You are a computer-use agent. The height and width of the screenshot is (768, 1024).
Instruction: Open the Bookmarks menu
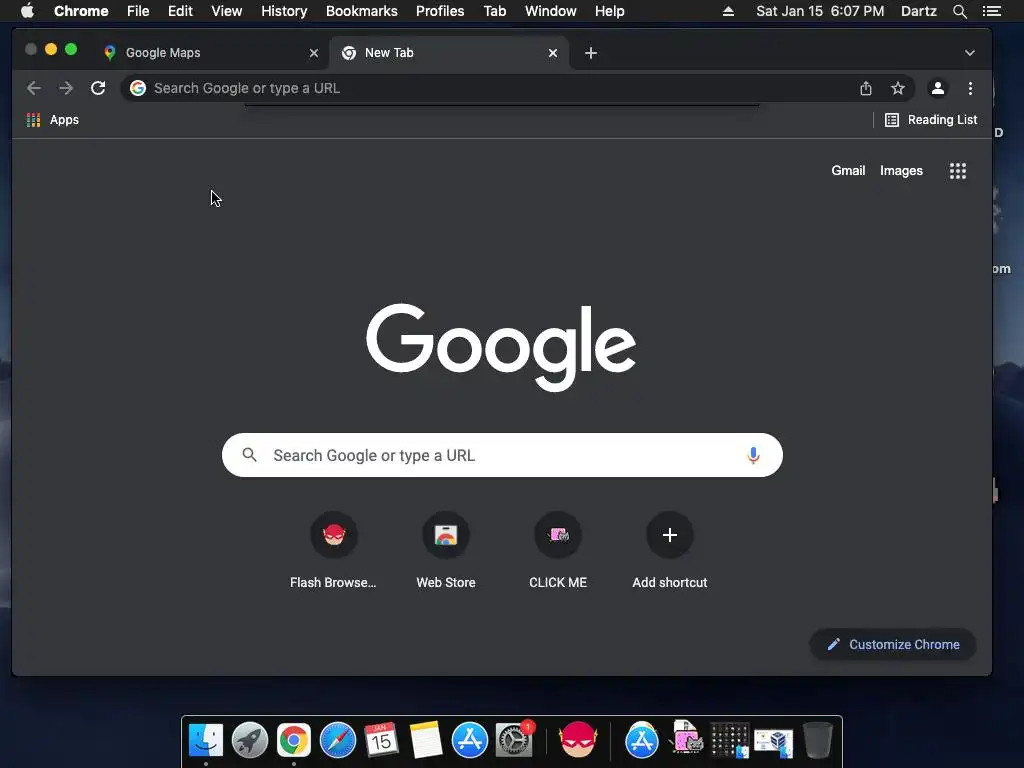coord(362,11)
